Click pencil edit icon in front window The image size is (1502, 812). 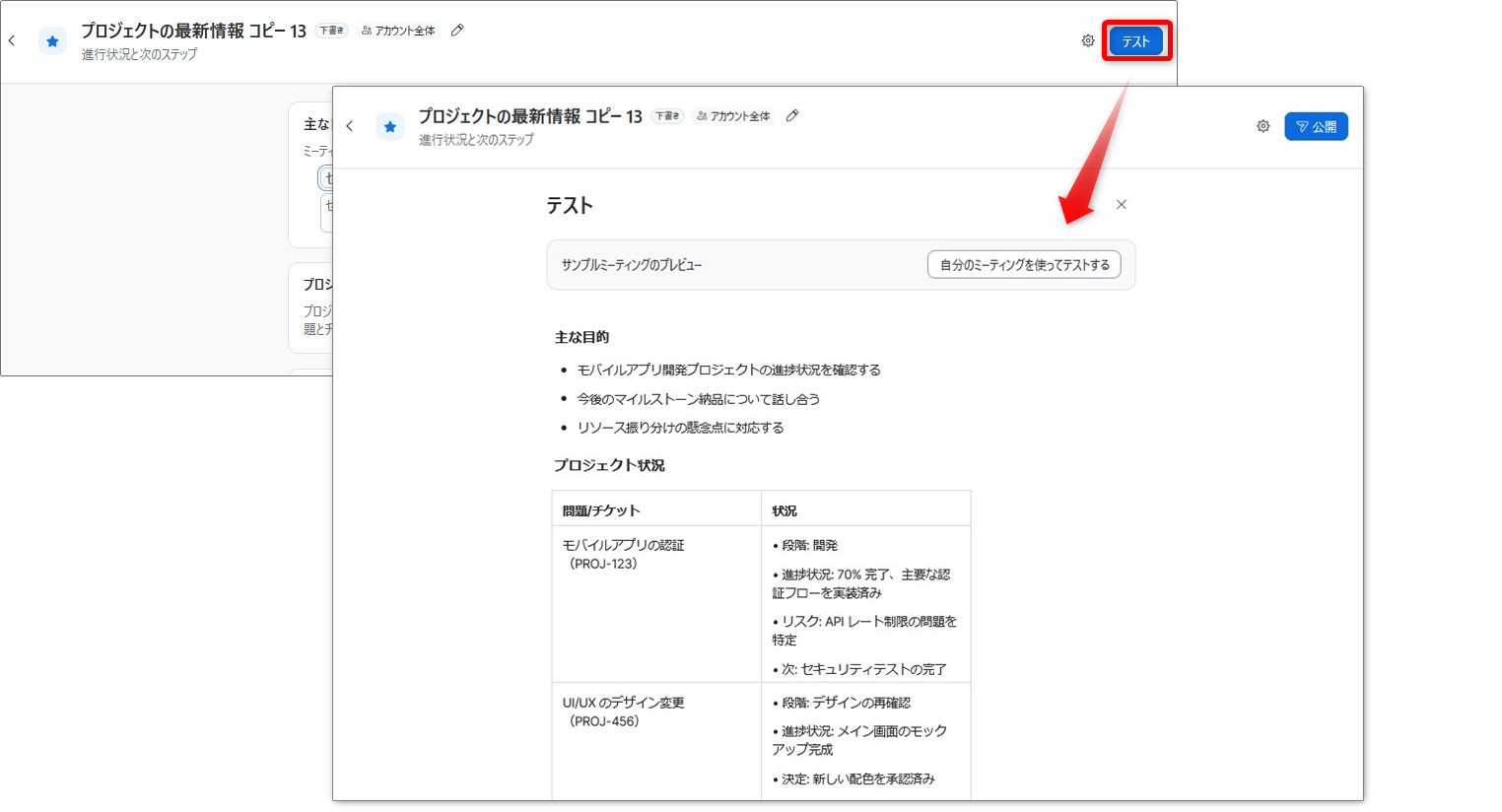[x=792, y=115]
